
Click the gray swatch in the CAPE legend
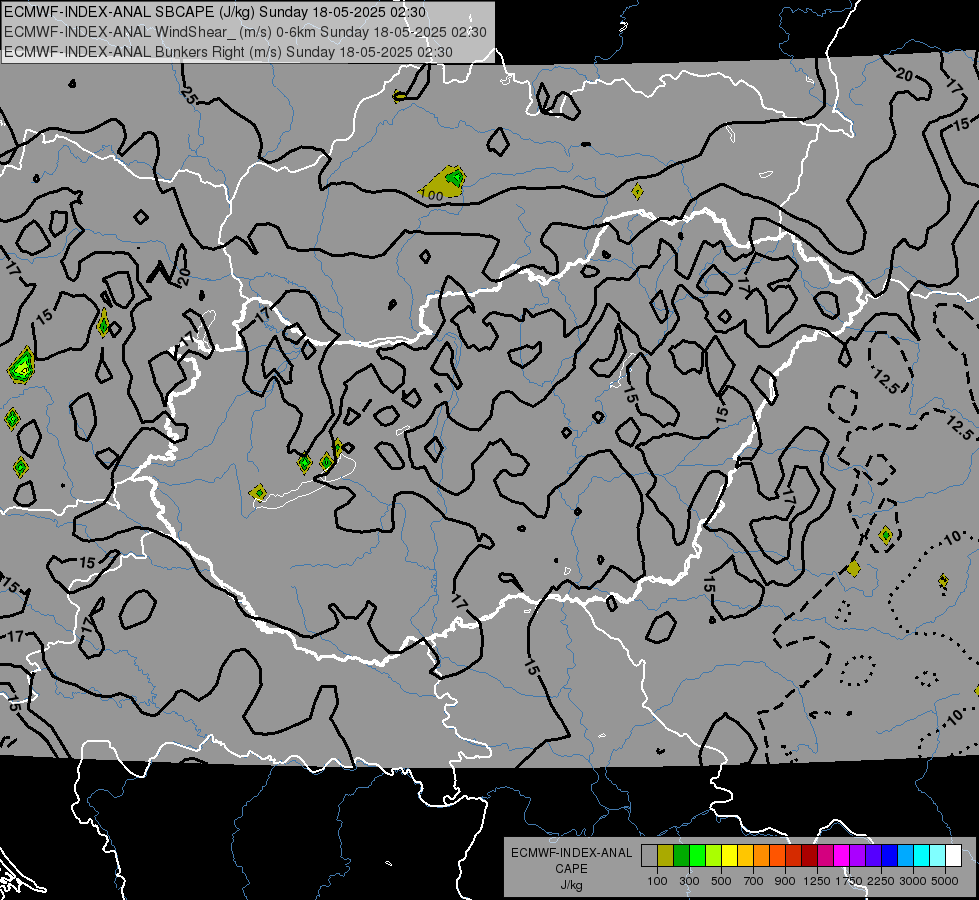[650, 856]
